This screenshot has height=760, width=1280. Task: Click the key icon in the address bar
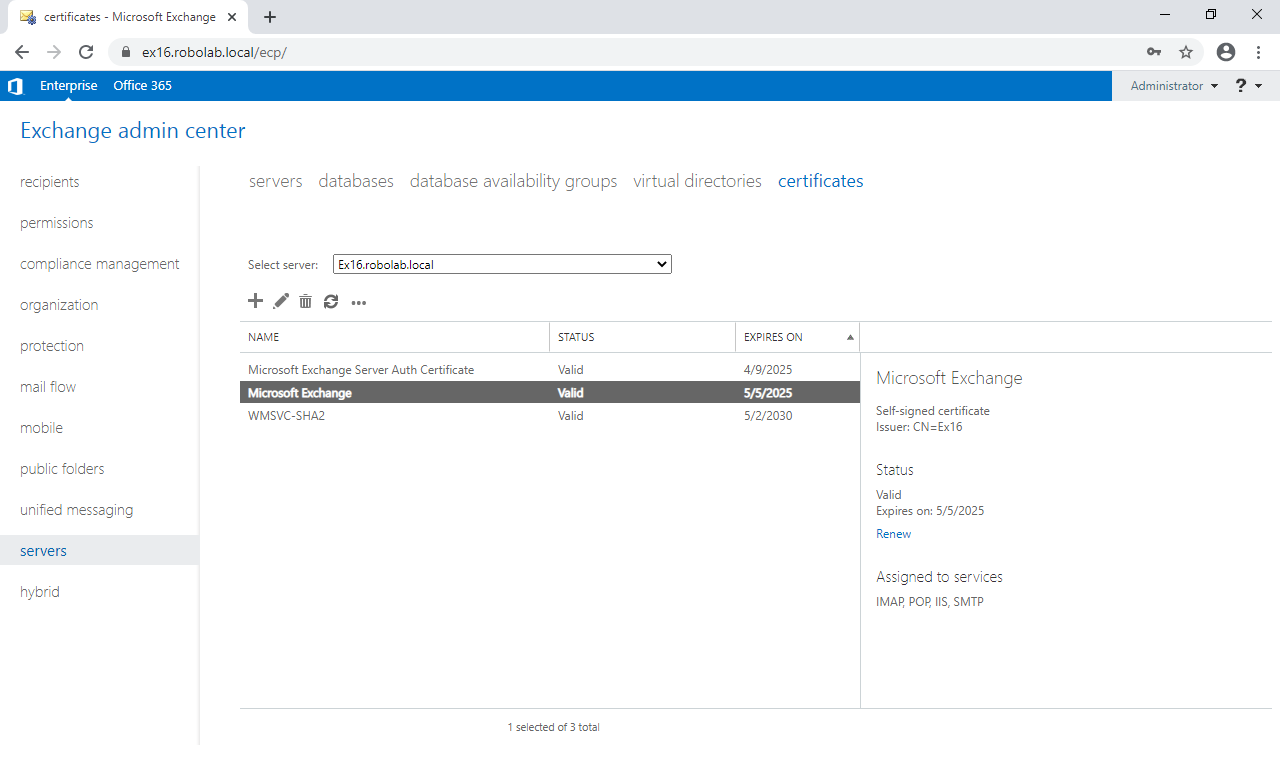[1154, 51]
